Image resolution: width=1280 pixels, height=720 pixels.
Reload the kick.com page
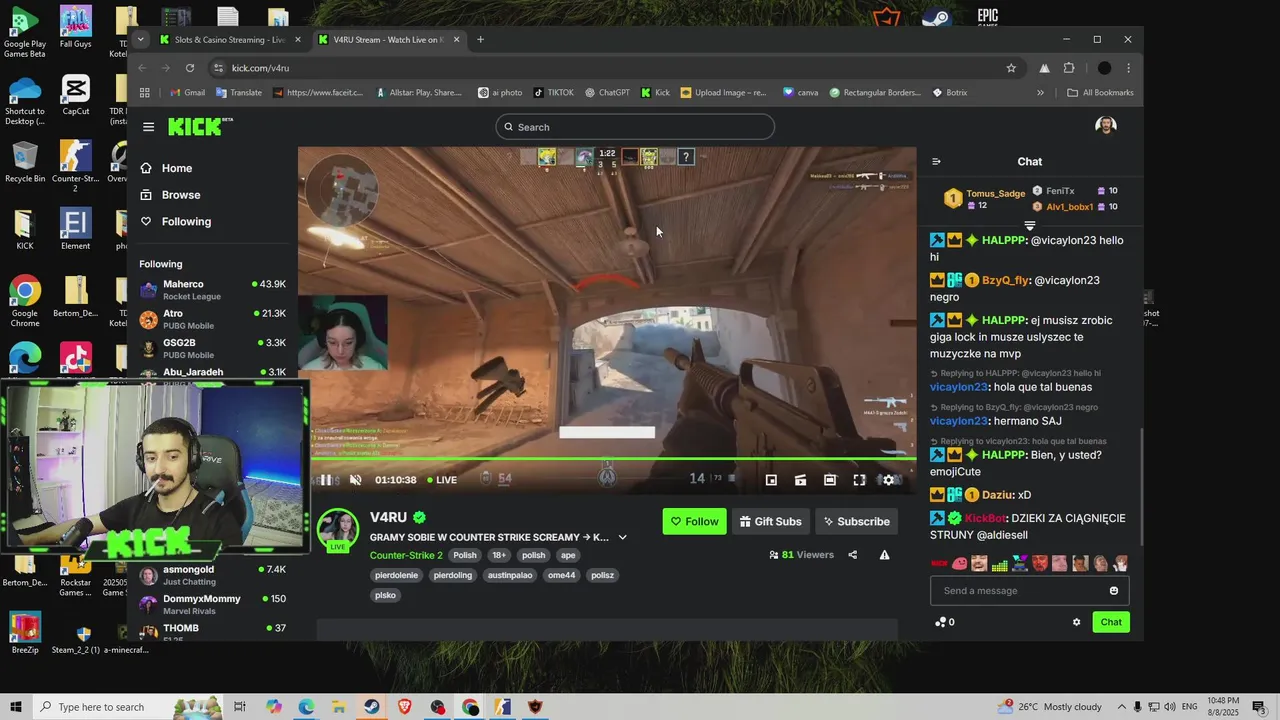point(190,68)
